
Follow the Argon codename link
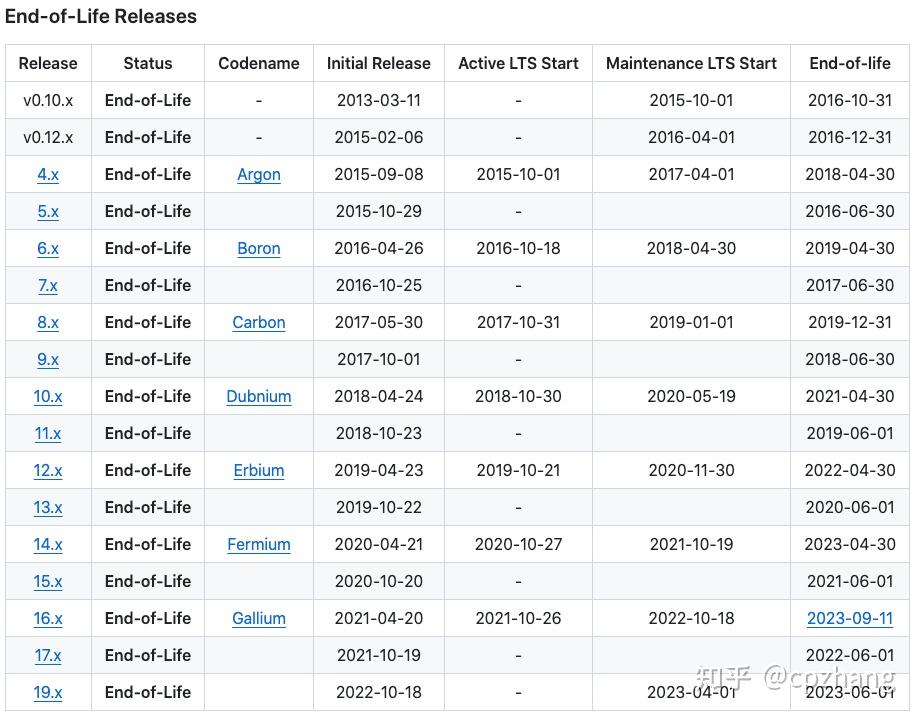coord(259,174)
